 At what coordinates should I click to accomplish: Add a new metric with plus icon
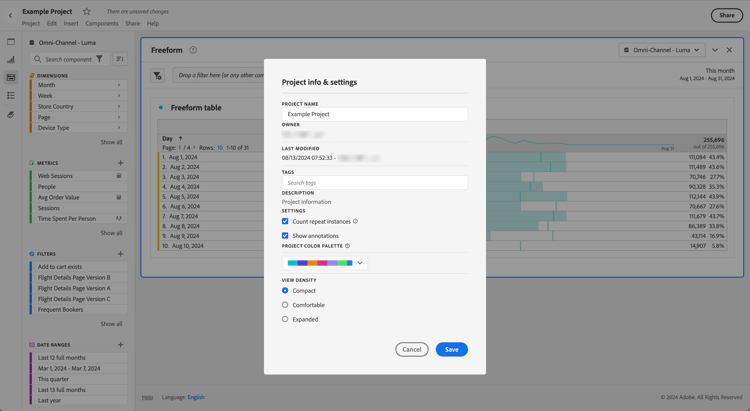[x=121, y=163]
